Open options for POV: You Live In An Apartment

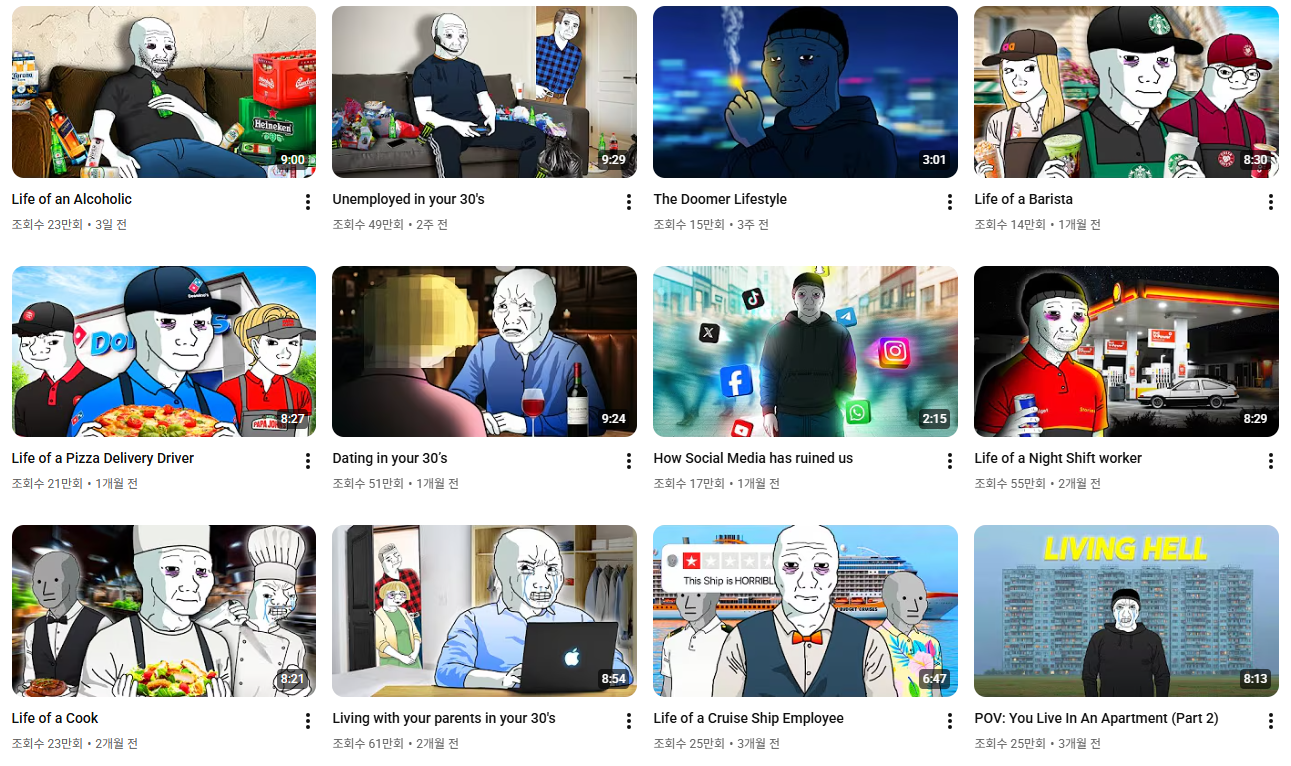tap(1271, 721)
